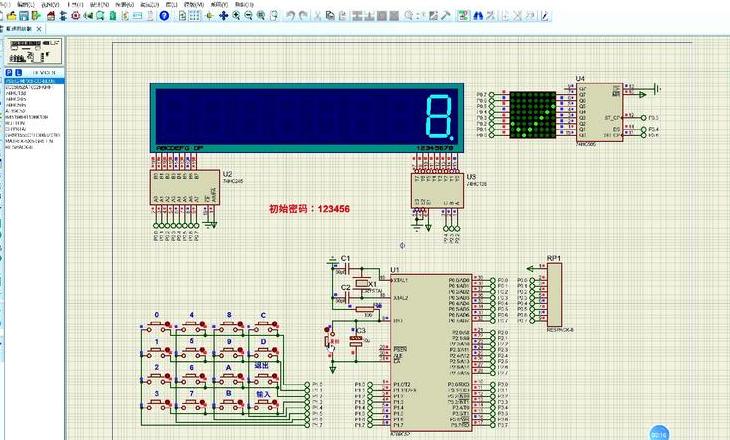Click keypad button labelled C
The height and width of the screenshot is (440, 730).
point(264,325)
